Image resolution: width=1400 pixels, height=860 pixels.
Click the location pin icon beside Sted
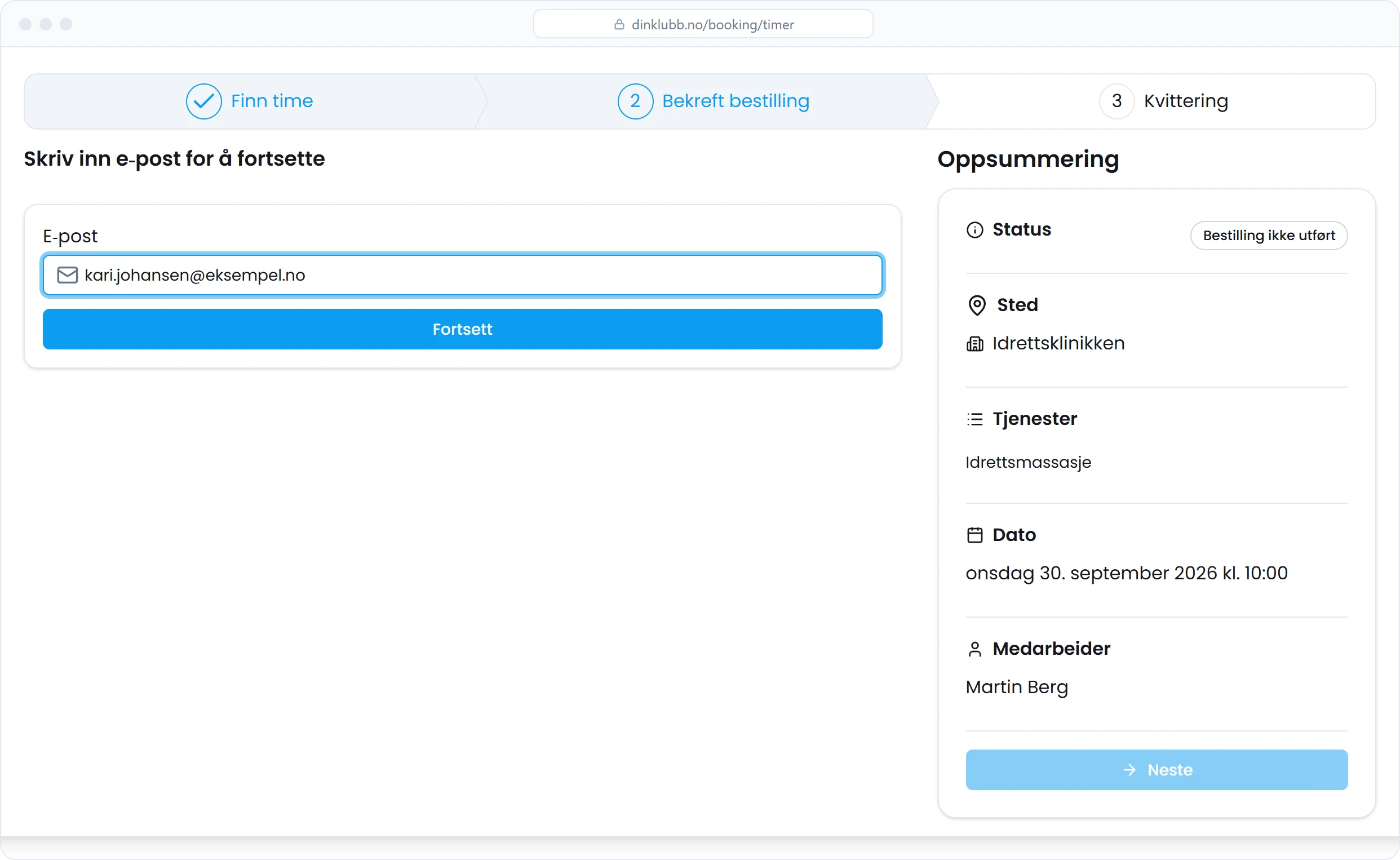tap(976, 305)
